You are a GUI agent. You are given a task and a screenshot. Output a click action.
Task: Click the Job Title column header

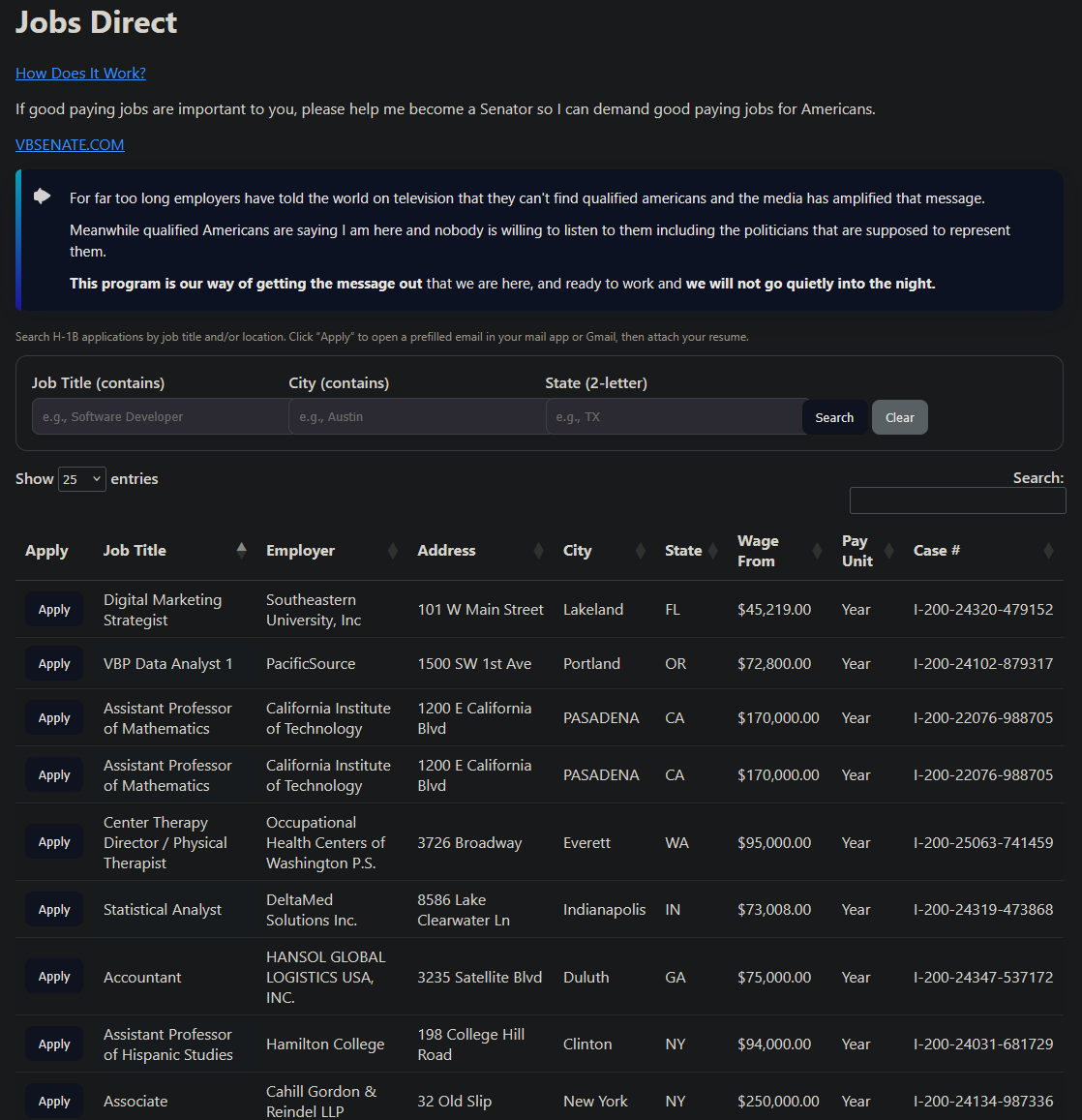tap(135, 550)
